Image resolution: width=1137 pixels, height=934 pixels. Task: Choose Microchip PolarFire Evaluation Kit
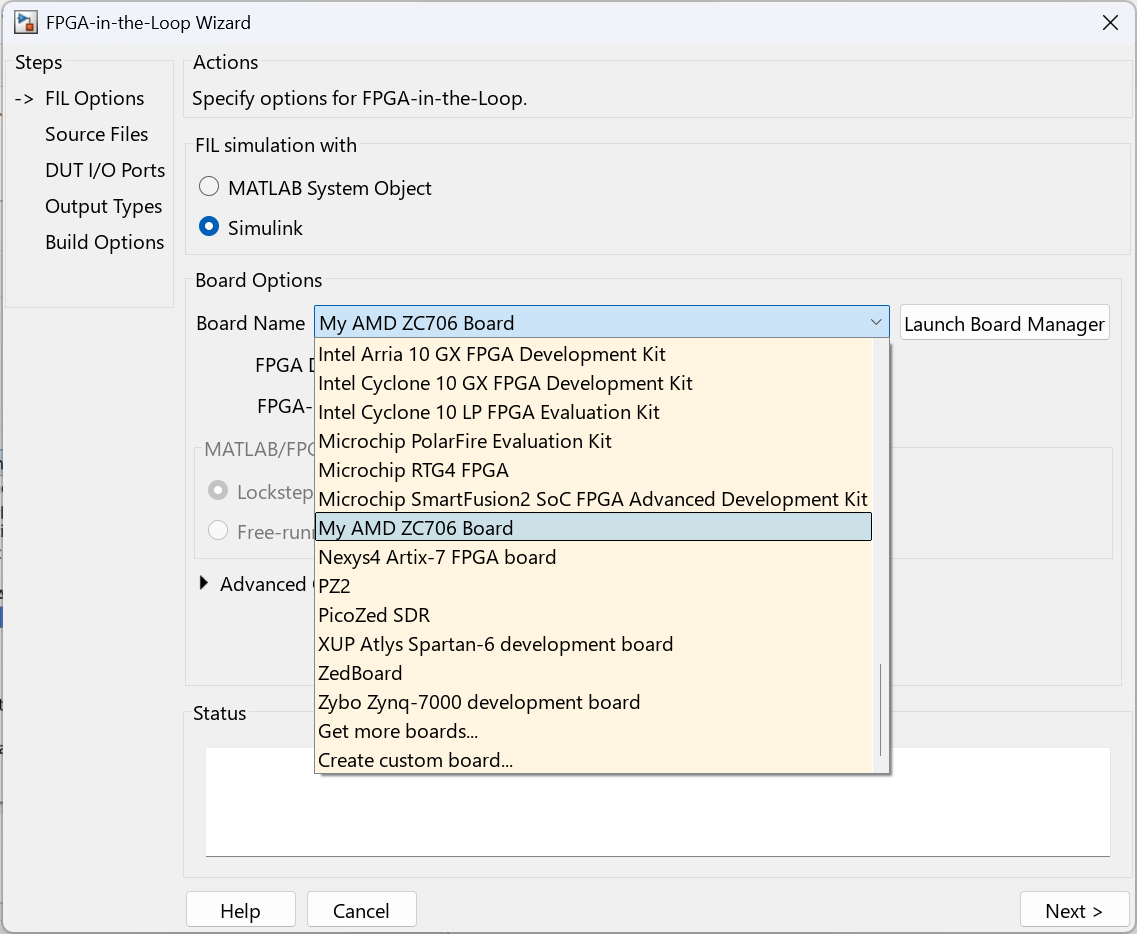465,441
